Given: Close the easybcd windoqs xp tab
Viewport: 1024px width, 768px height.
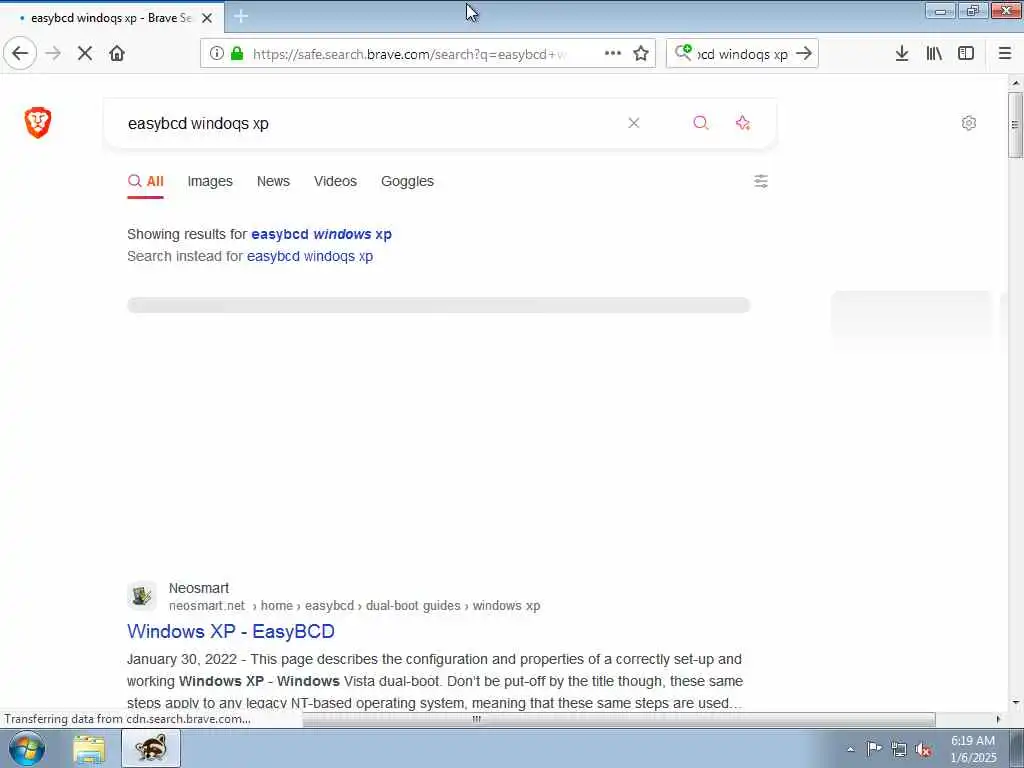Looking at the screenshot, I should (207, 18).
